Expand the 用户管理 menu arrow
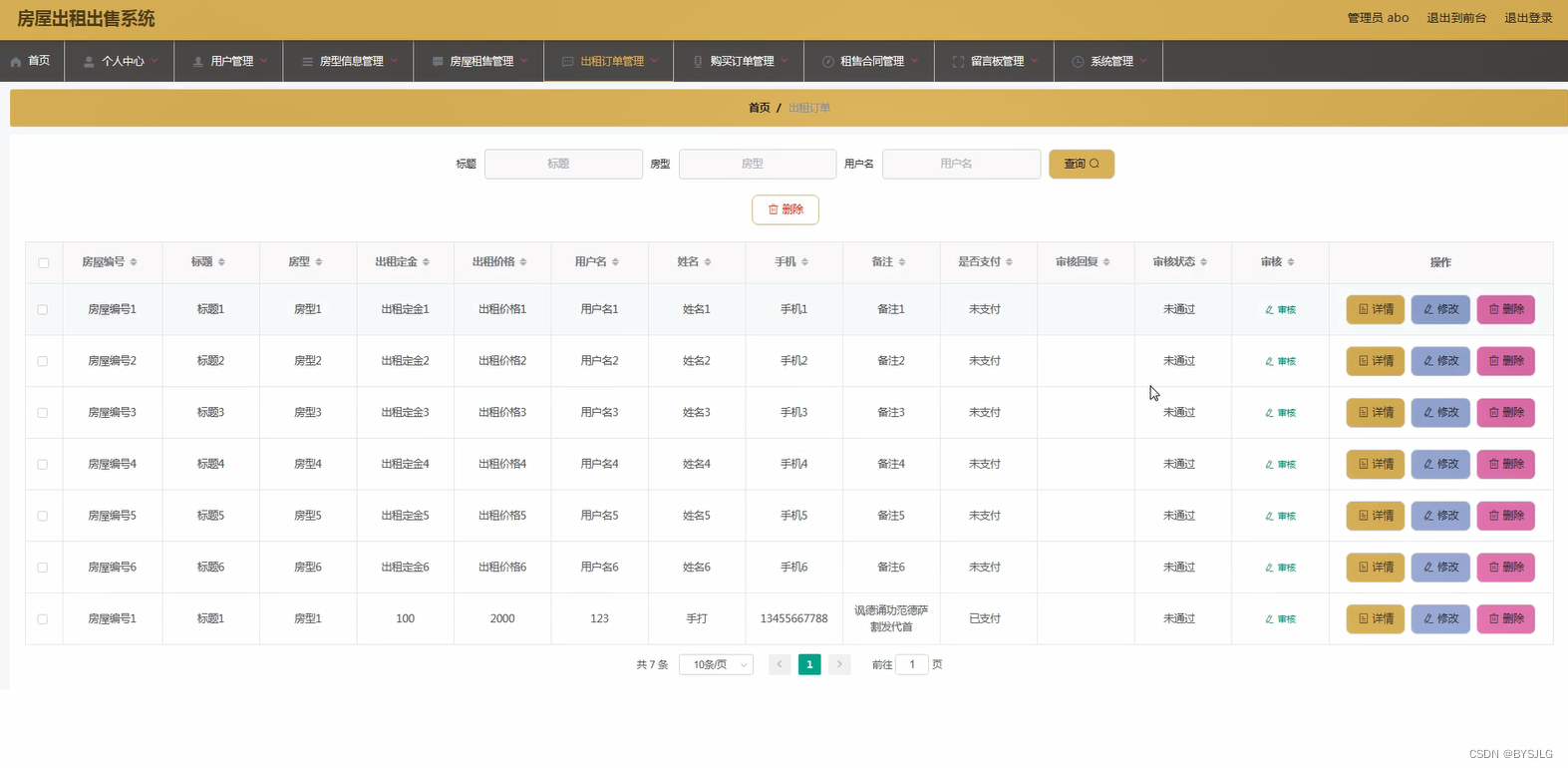 [264, 61]
